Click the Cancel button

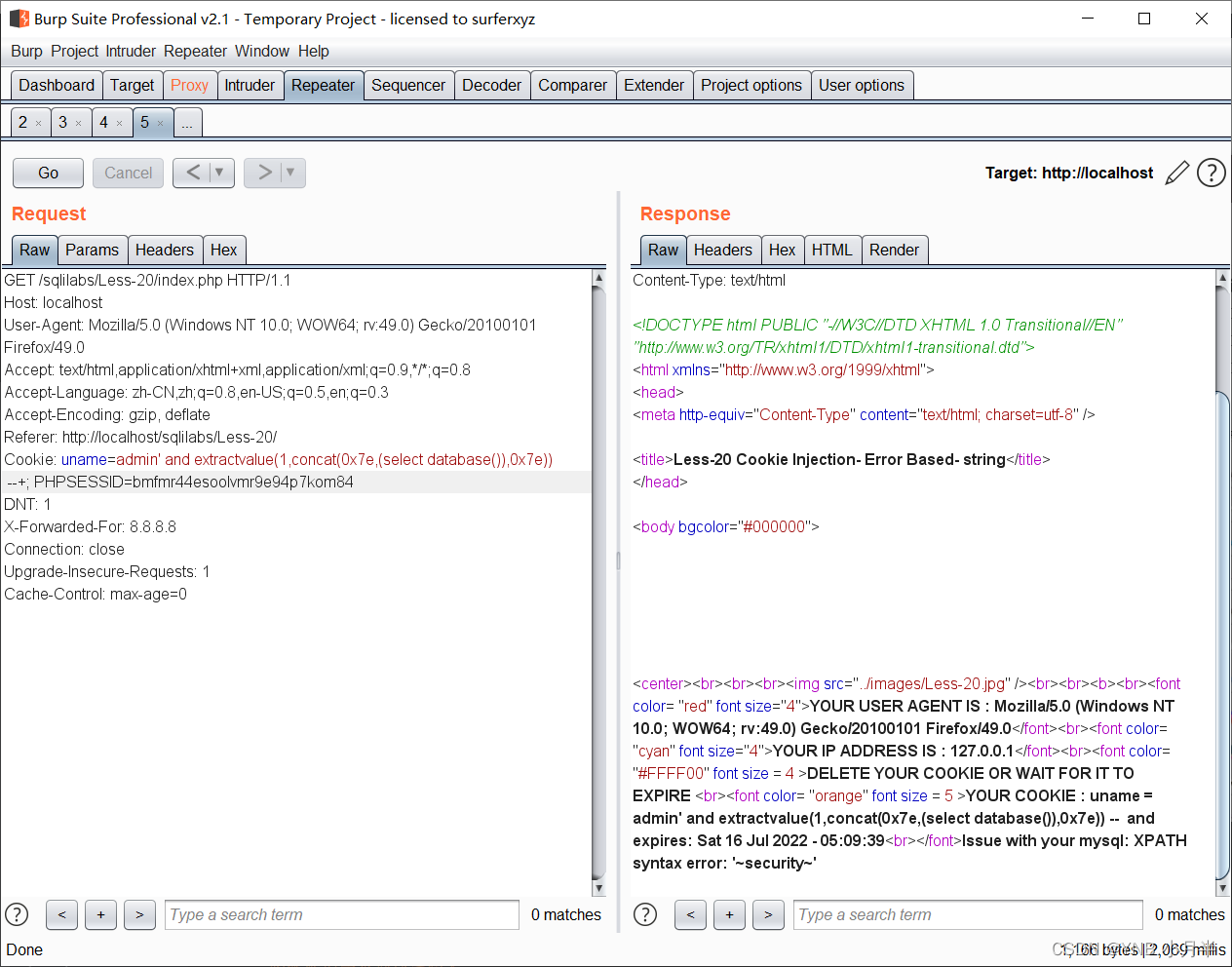click(x=128, y=173)
